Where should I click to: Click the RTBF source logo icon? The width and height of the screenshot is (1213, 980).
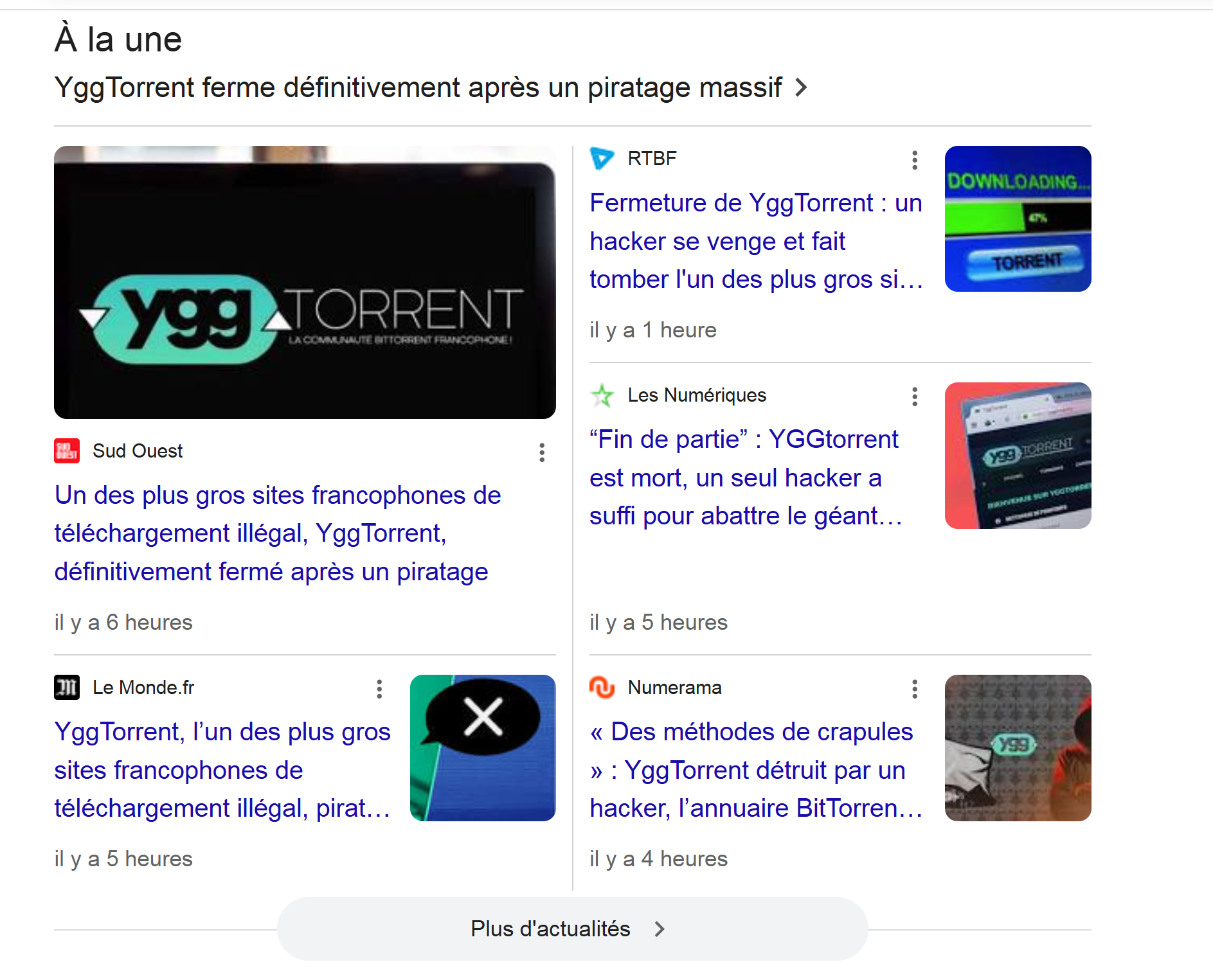pos(602,158)
